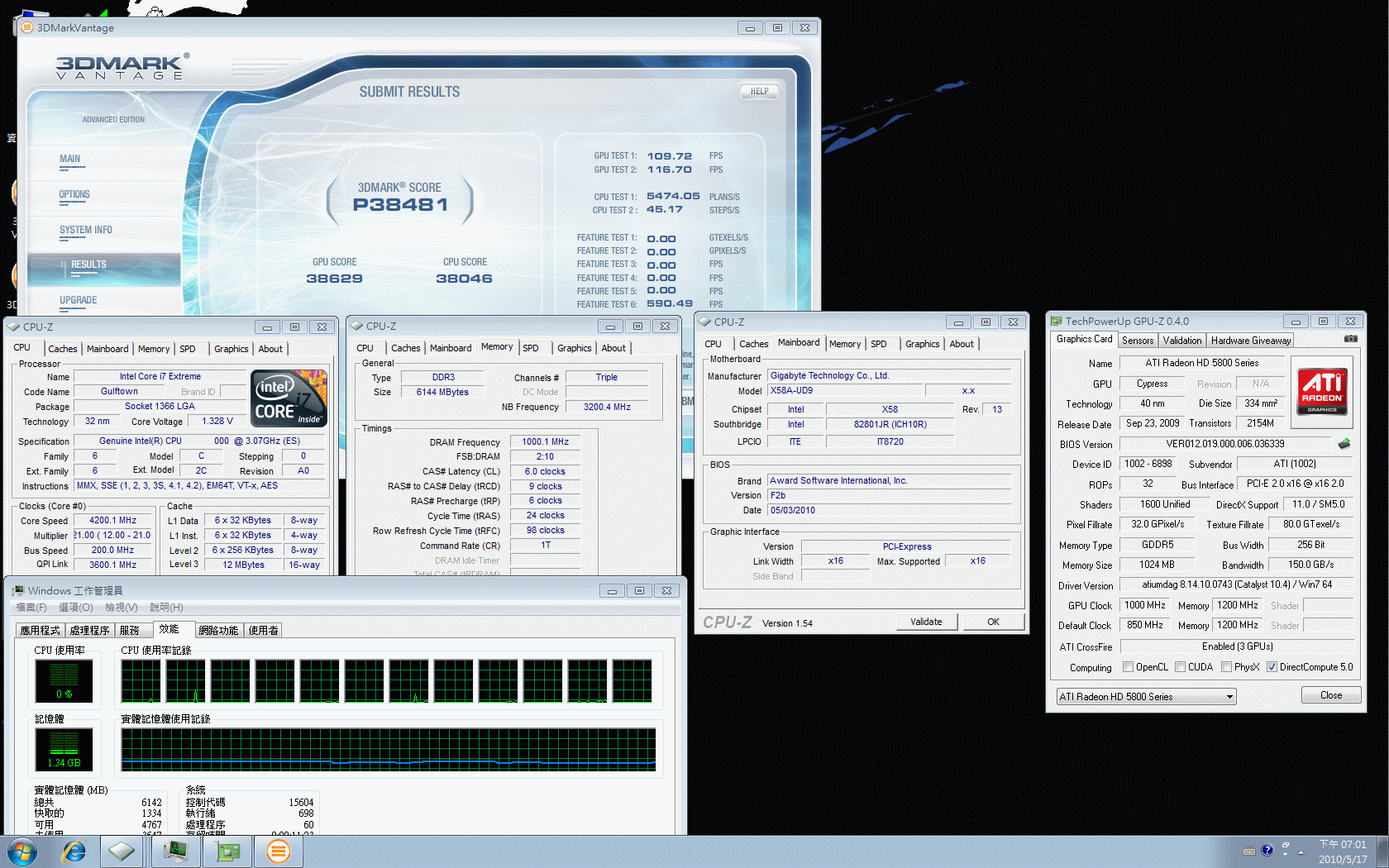The image size is (1389, 868).
Task: Click the 3DMark Vantage logo
Action: (122, 67)
